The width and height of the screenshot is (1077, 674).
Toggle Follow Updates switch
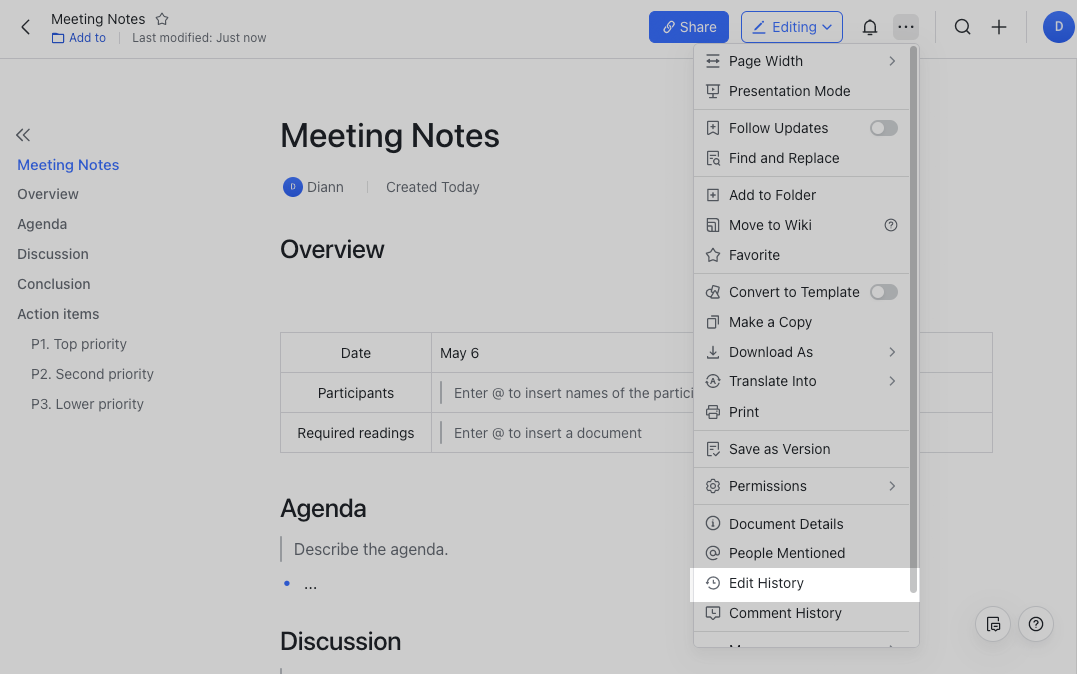[883, 128]
